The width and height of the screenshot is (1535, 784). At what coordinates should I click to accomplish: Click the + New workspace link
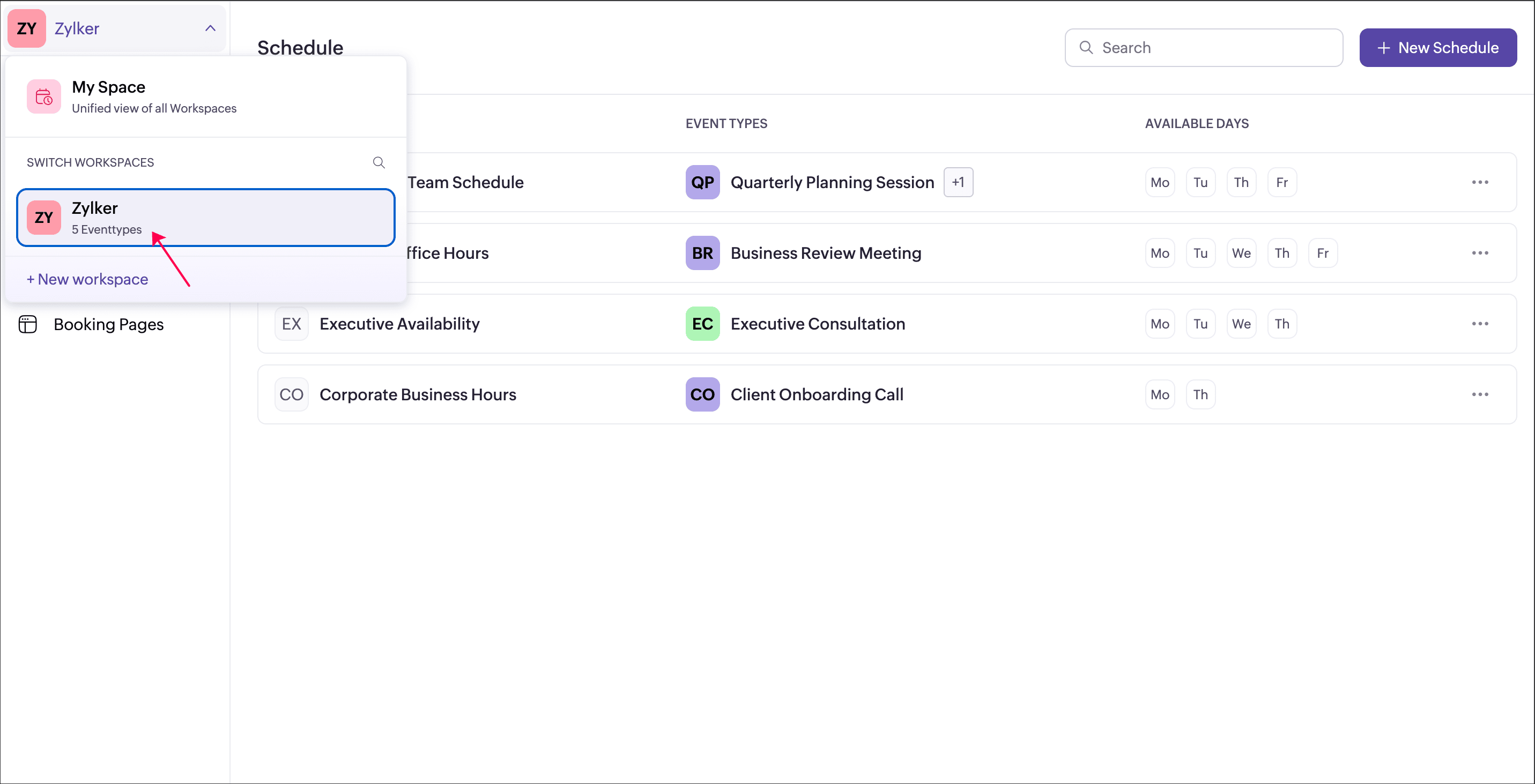[x=87, y=279]
